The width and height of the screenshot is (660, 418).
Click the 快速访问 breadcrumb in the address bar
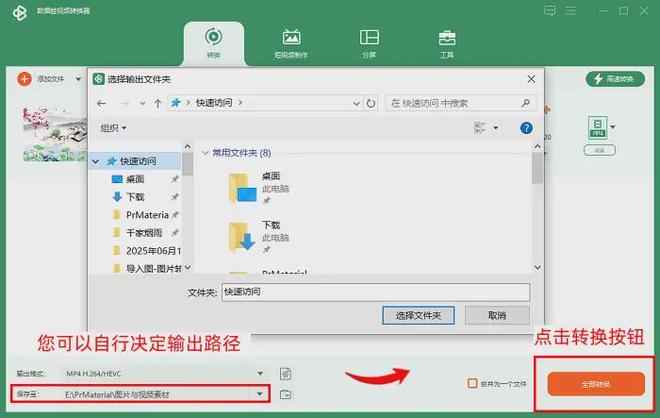click(x=214, y=103)
